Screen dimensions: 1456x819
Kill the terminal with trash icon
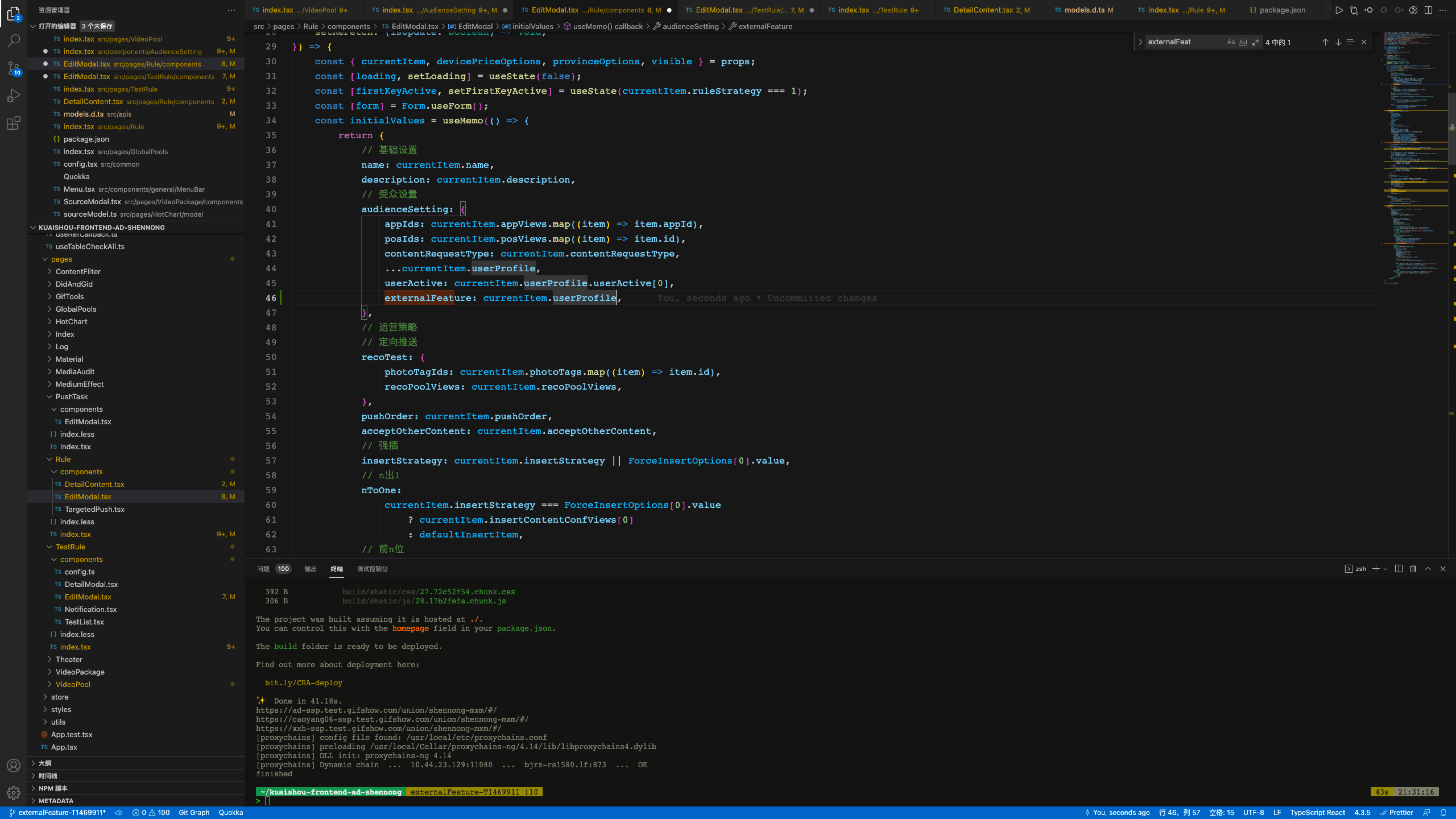pos(1412,569)
